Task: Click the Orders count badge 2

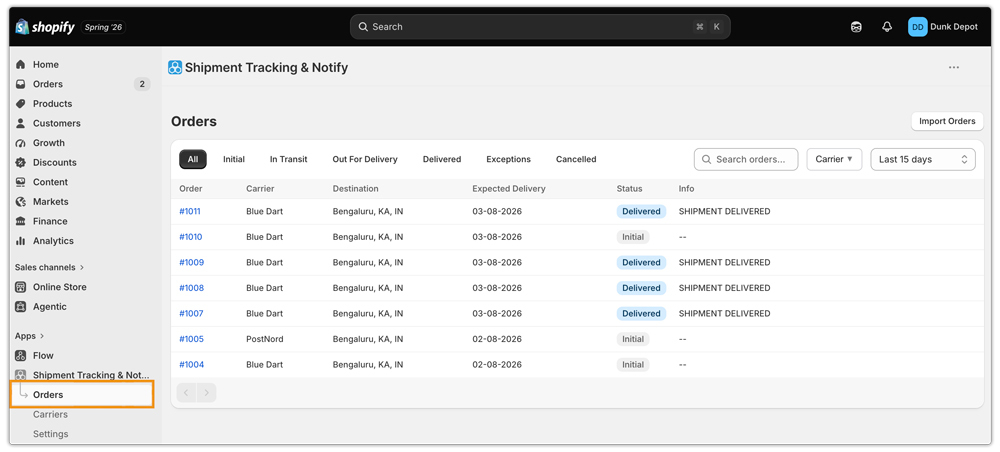Action: pos(142,84)
